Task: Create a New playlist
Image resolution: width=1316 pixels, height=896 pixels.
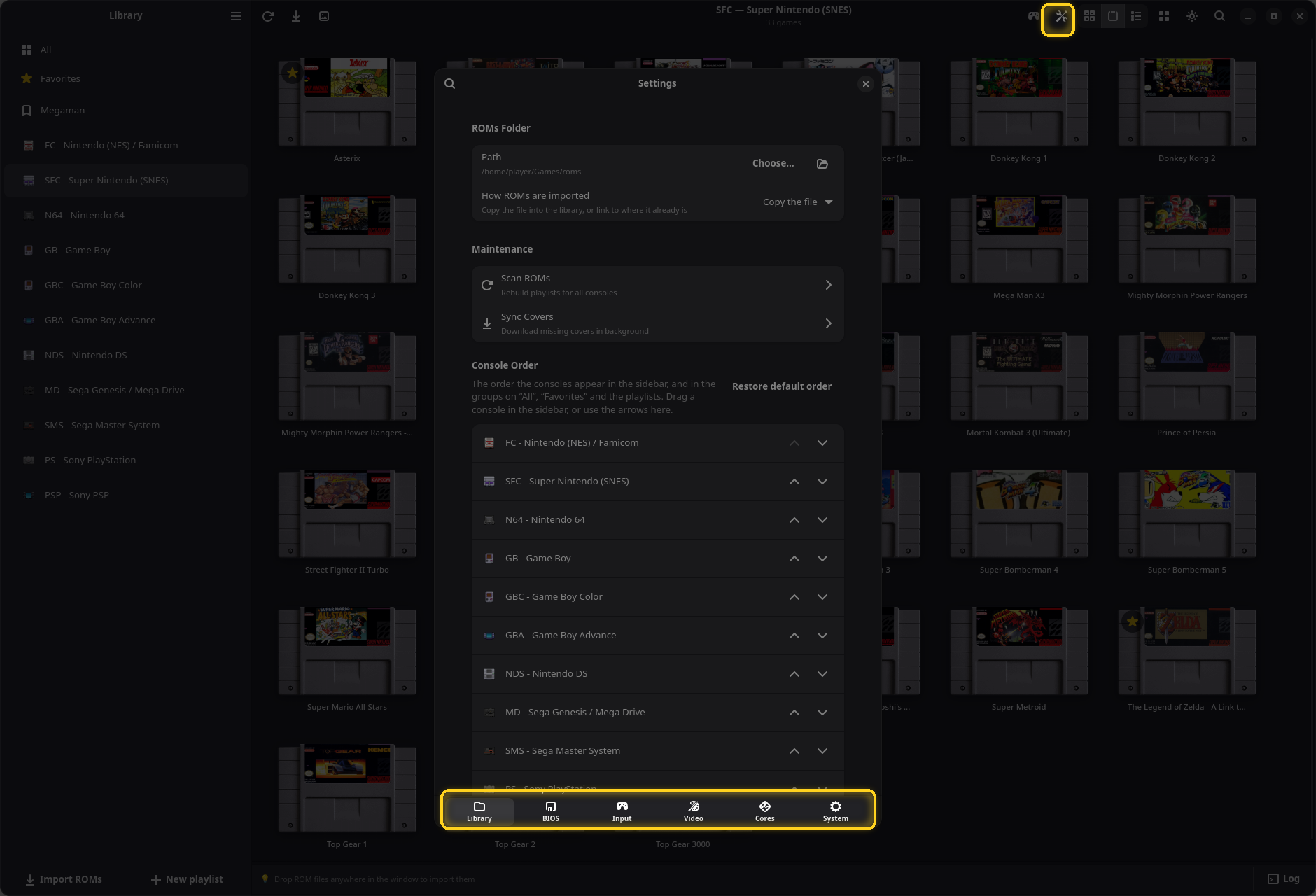Action: 187,879
